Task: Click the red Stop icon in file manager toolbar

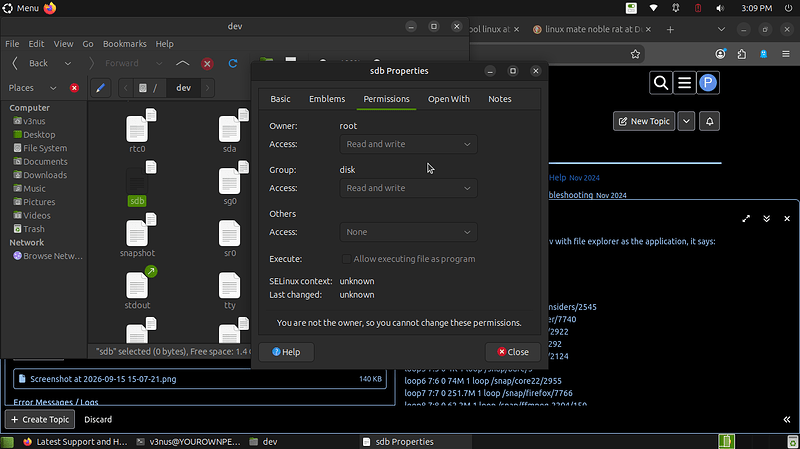Action: pos(207,64)
